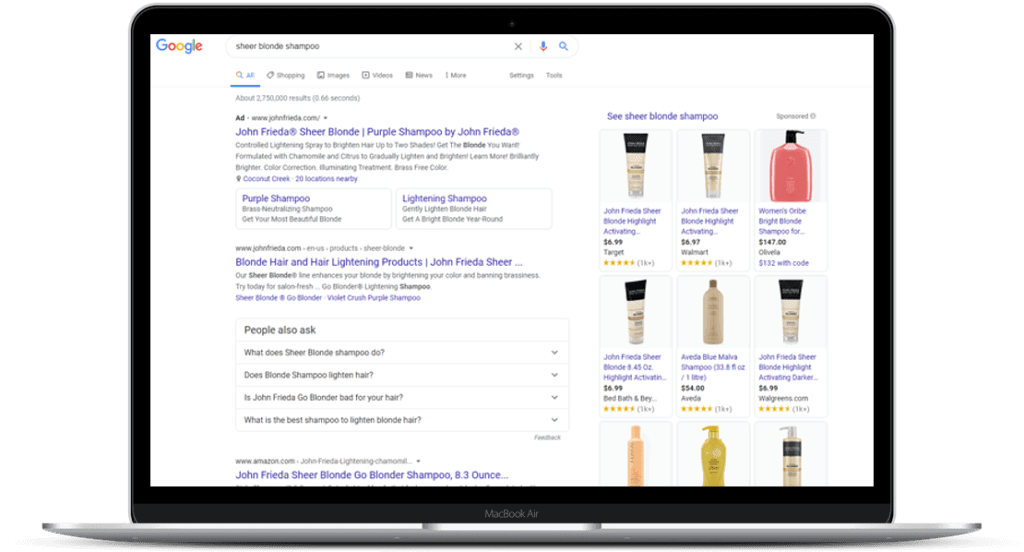
Task: Click See sheer blonde shampoo heading
Action: point(662,116)
